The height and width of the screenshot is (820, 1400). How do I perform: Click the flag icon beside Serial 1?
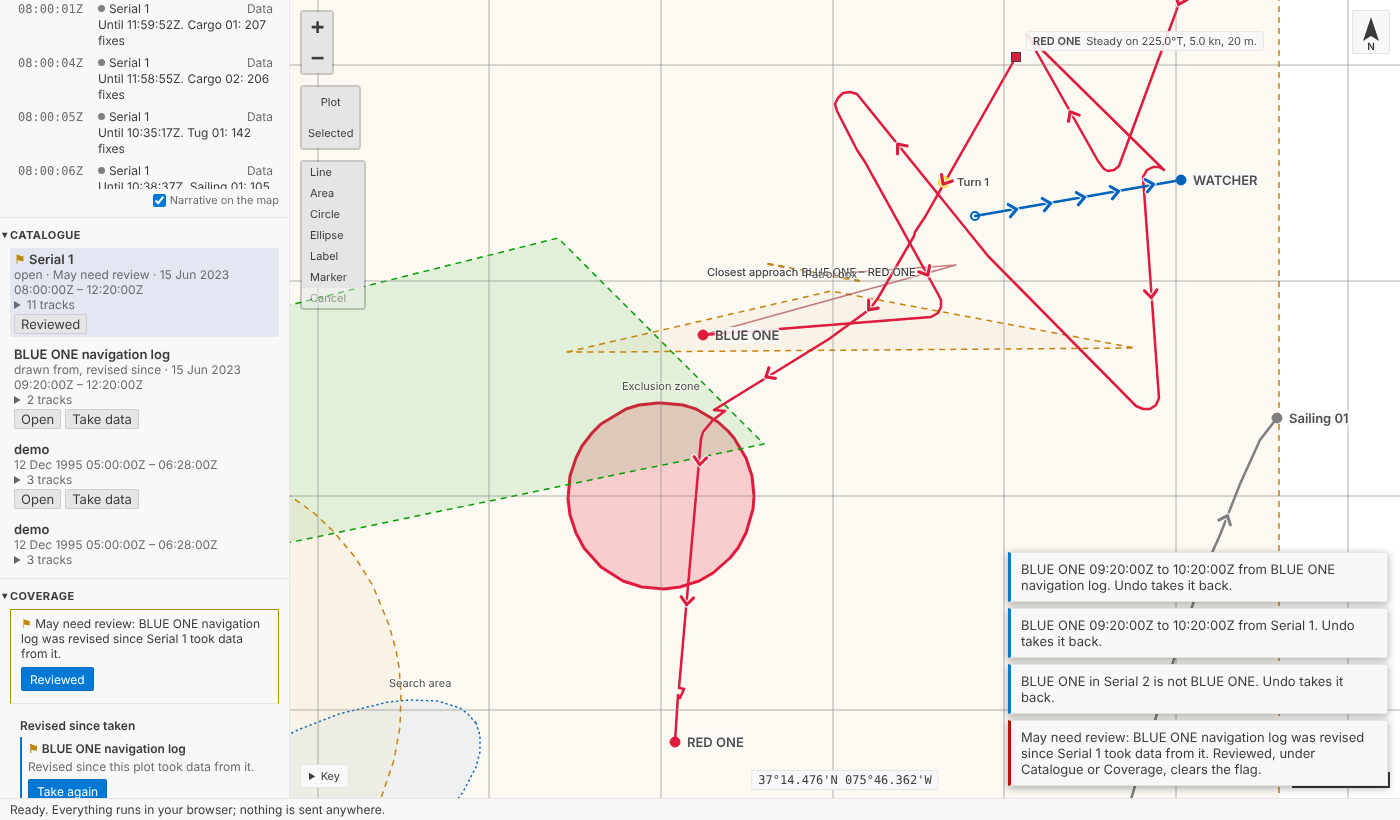[20, 259]
